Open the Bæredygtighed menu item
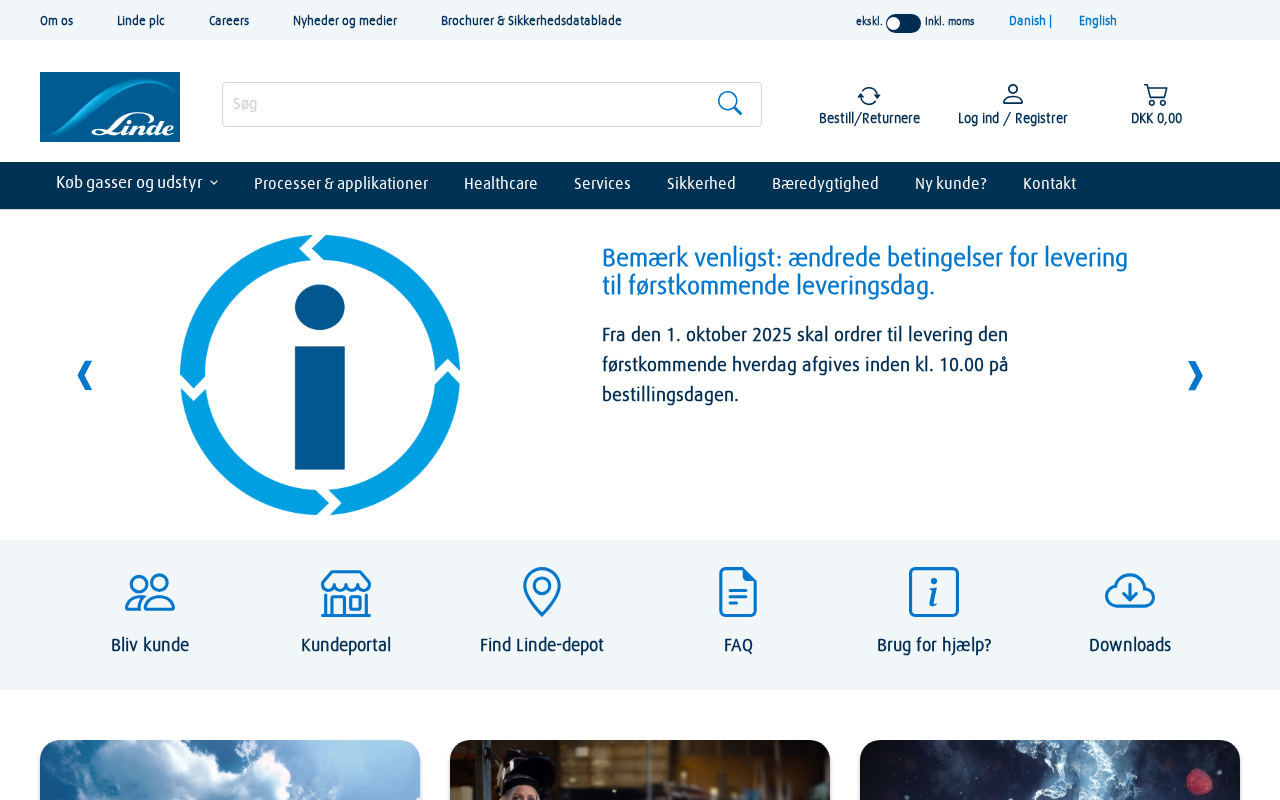This screenshot has height=800, width=1280. 825,184
